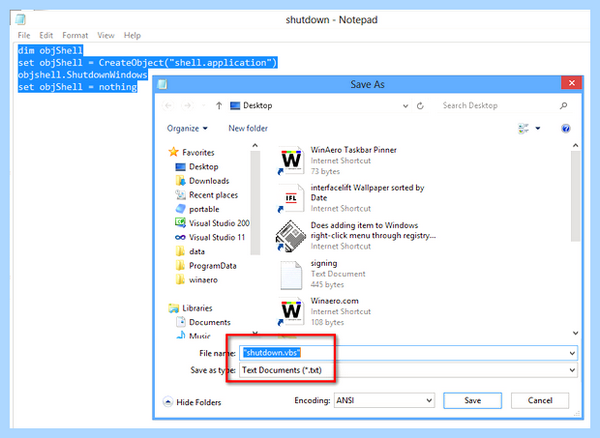Open ProgramData folder in sidebar
Viewport: 600px width, 438px height.
tap(205, 265)
